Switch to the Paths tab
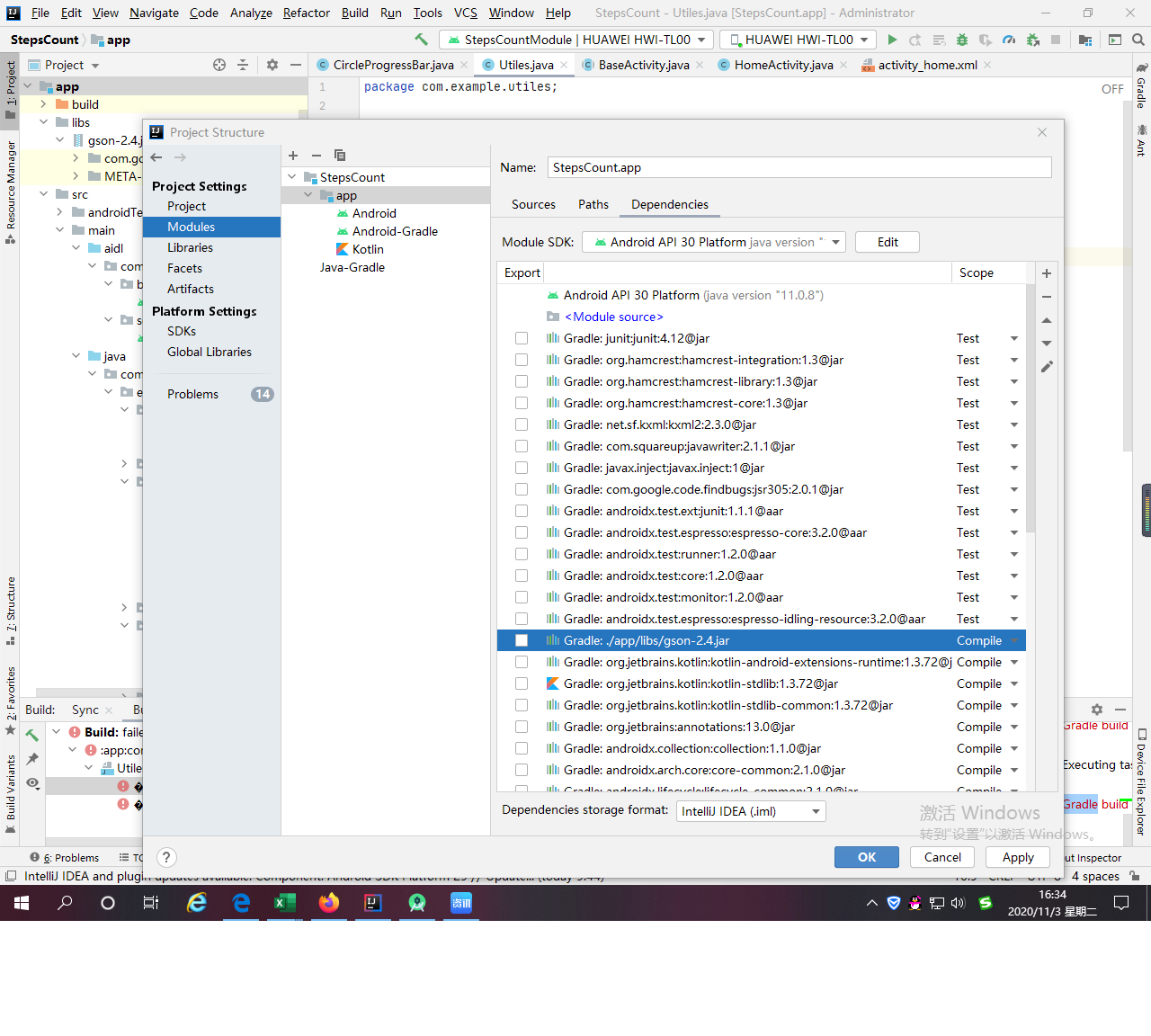1151x1036 pixels. (x=593, y=204)
